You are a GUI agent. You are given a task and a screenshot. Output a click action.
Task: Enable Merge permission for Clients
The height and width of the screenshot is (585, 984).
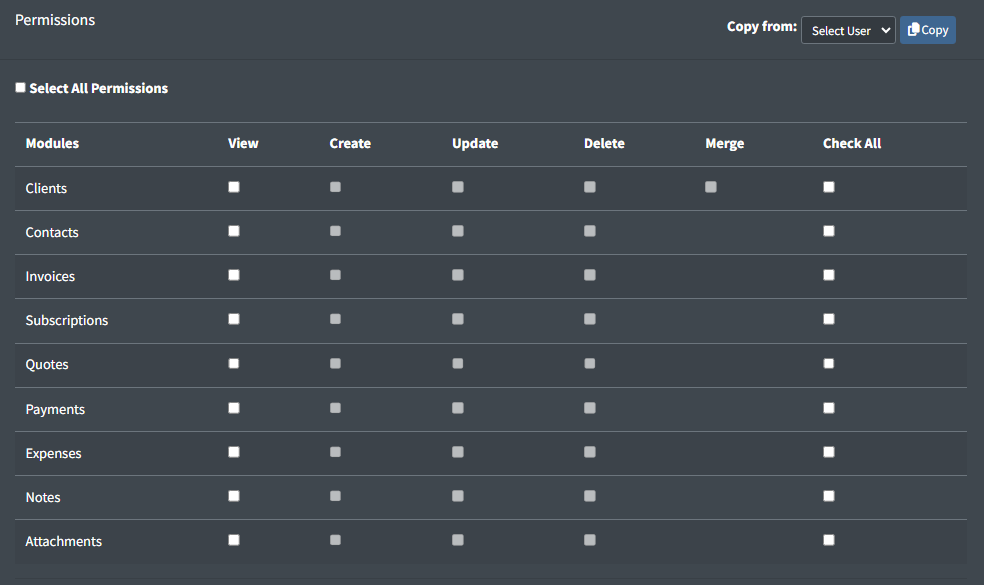(x=710, y=186)
